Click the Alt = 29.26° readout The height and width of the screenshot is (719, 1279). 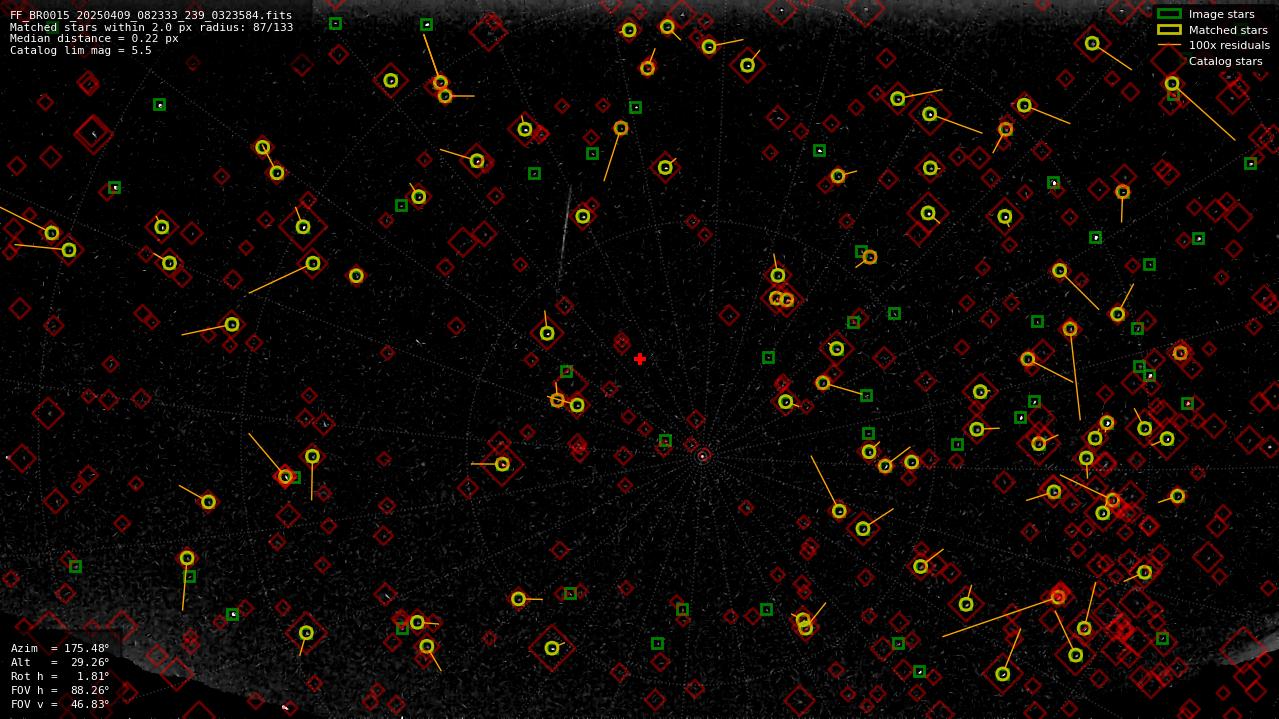[60, 663]
